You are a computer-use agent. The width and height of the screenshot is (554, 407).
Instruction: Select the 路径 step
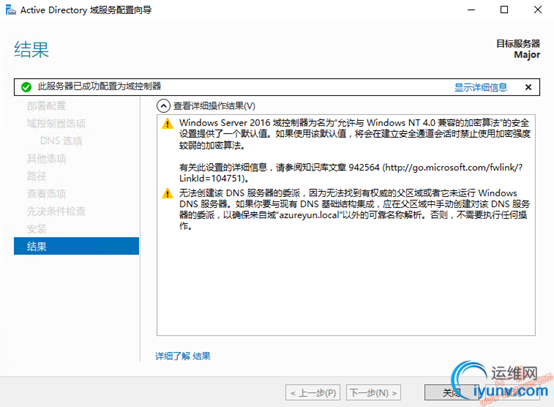[x=37, y=176]
